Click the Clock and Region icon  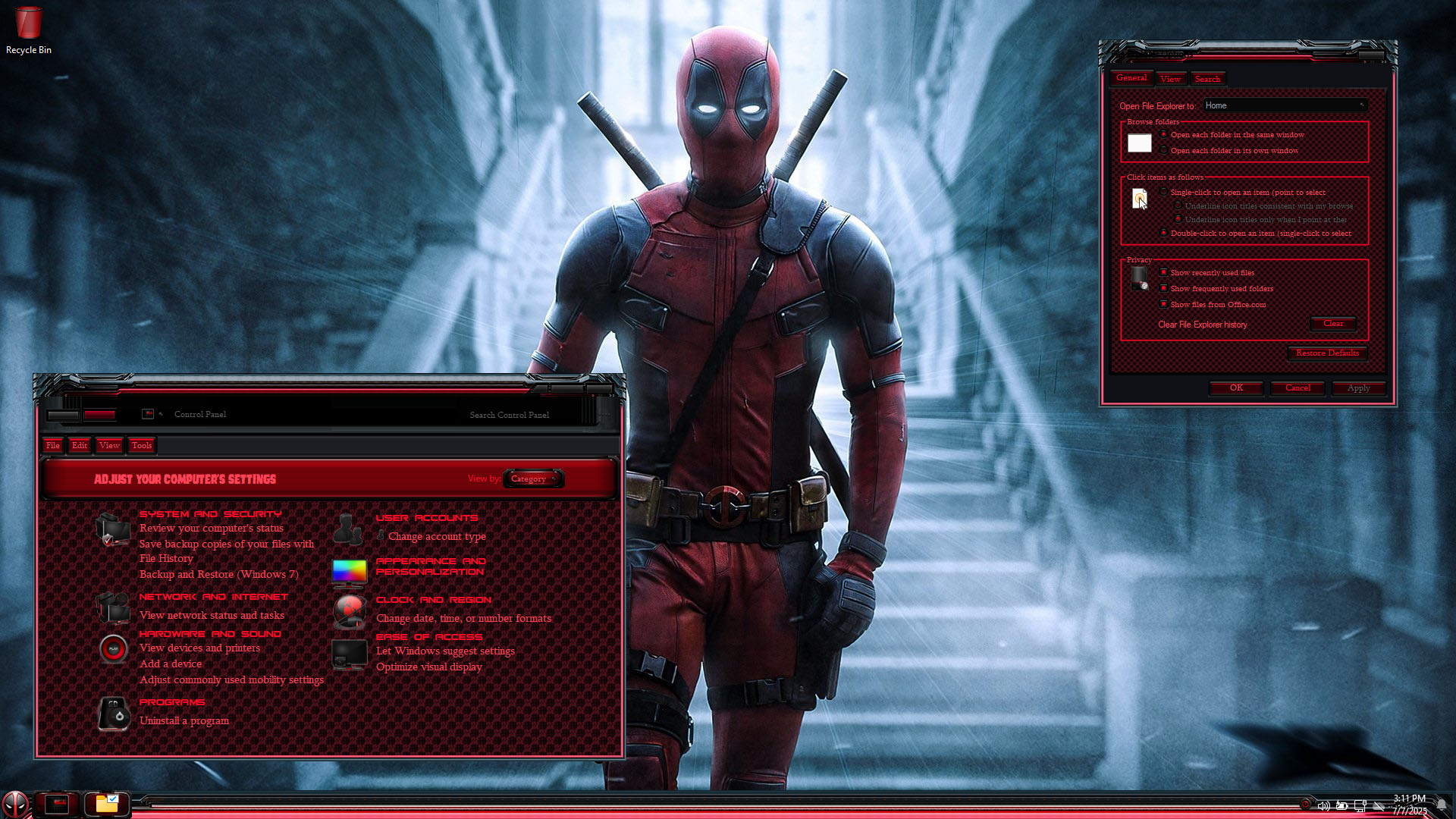350,610
